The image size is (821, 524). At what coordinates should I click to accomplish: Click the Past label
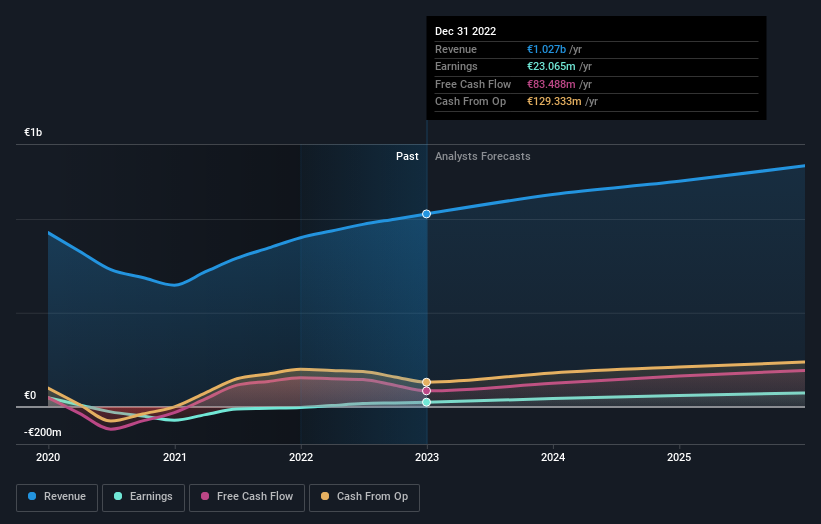click(407, 157)
